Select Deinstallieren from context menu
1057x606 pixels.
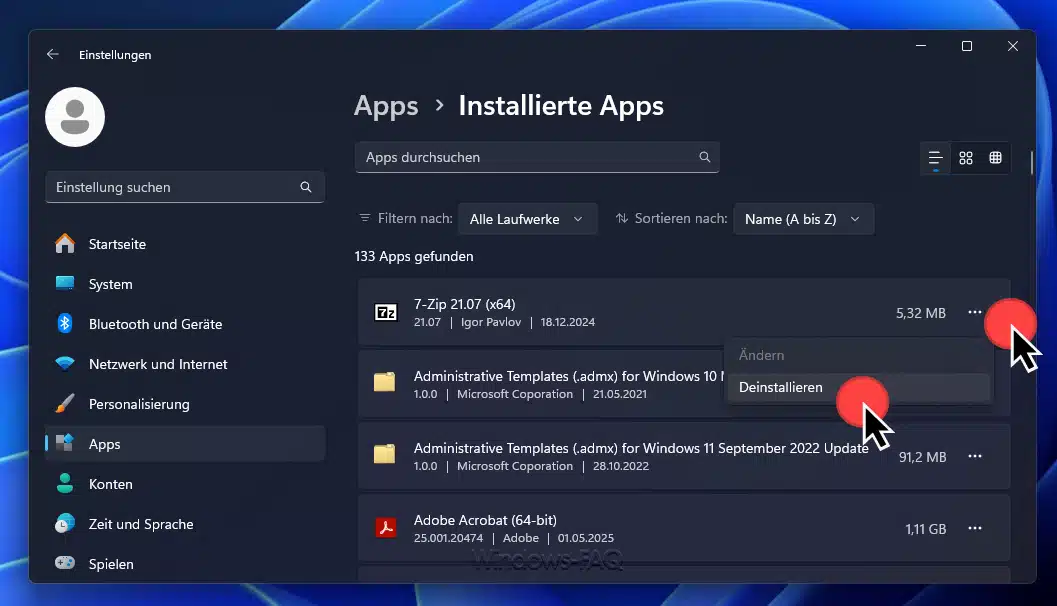tap(781, 388)
